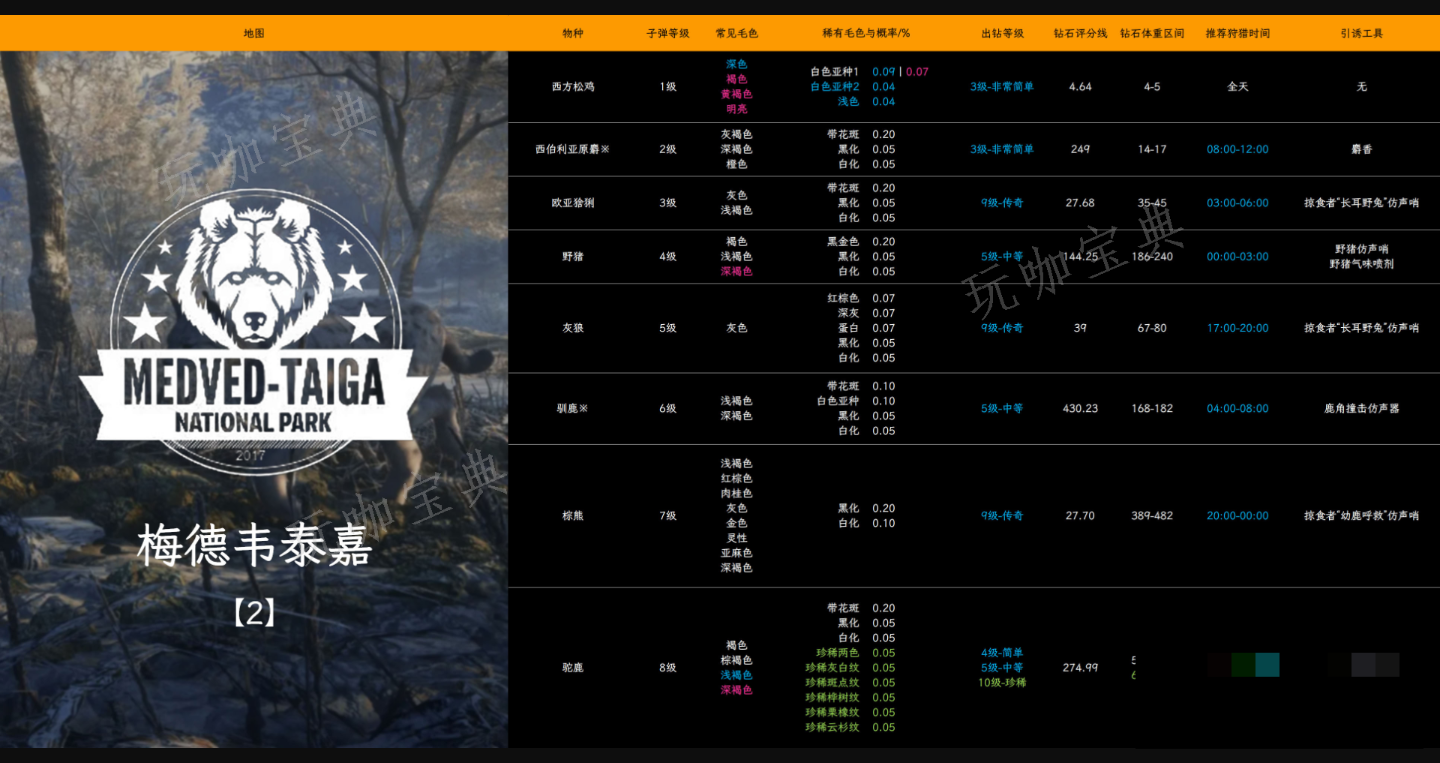Click the 推荐狩猎时间 column header
This screenshot has width=1440, height=763.
(x=1238, y=33)
